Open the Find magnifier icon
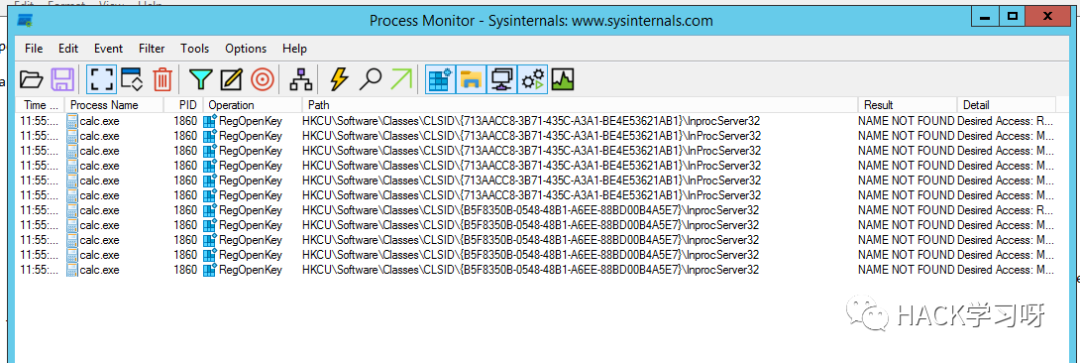Viewport: 1080px width, 363px height. [x=371, y=80]
